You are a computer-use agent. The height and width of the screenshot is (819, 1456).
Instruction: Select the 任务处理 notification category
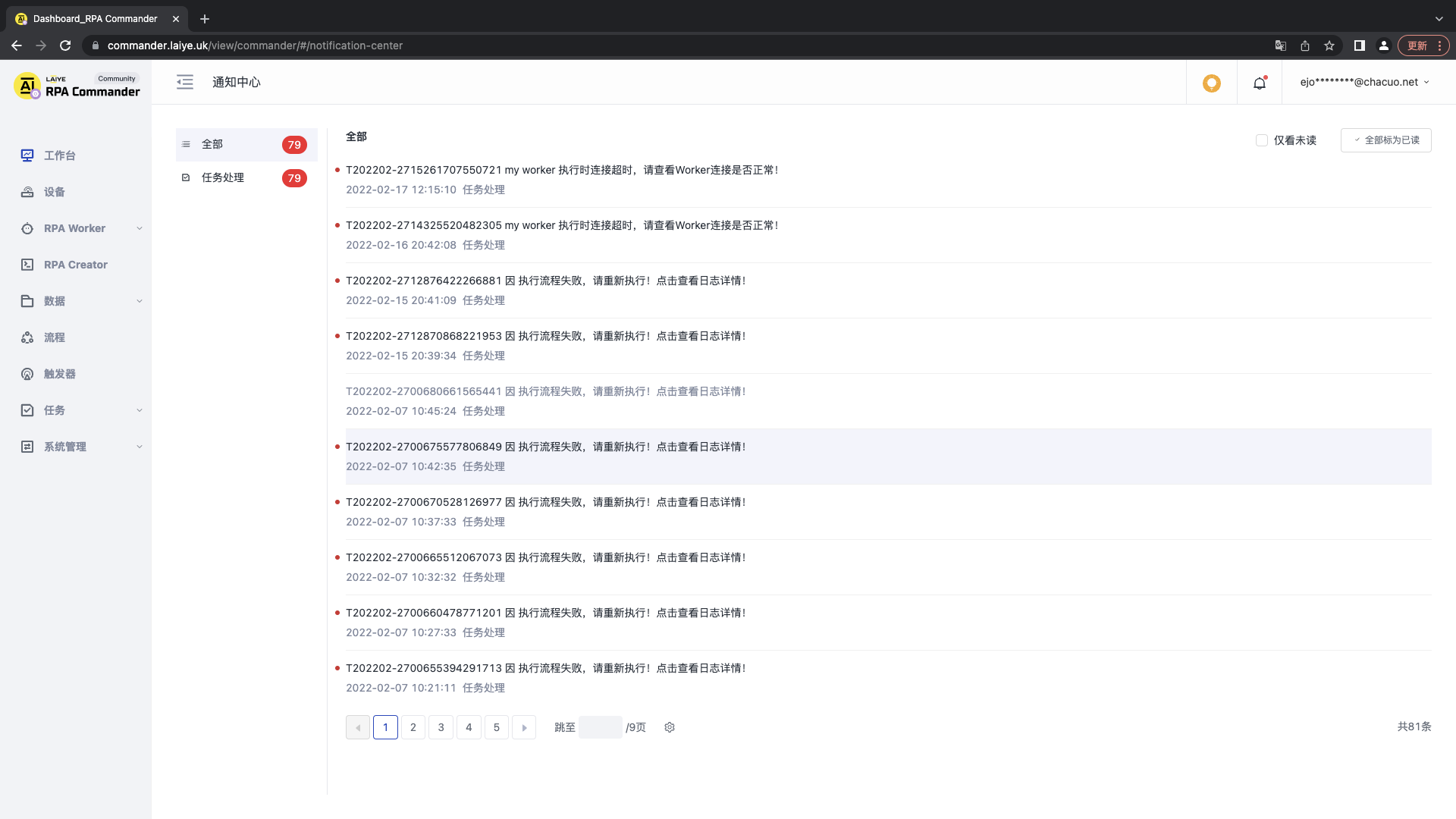[x=246, y=177]
